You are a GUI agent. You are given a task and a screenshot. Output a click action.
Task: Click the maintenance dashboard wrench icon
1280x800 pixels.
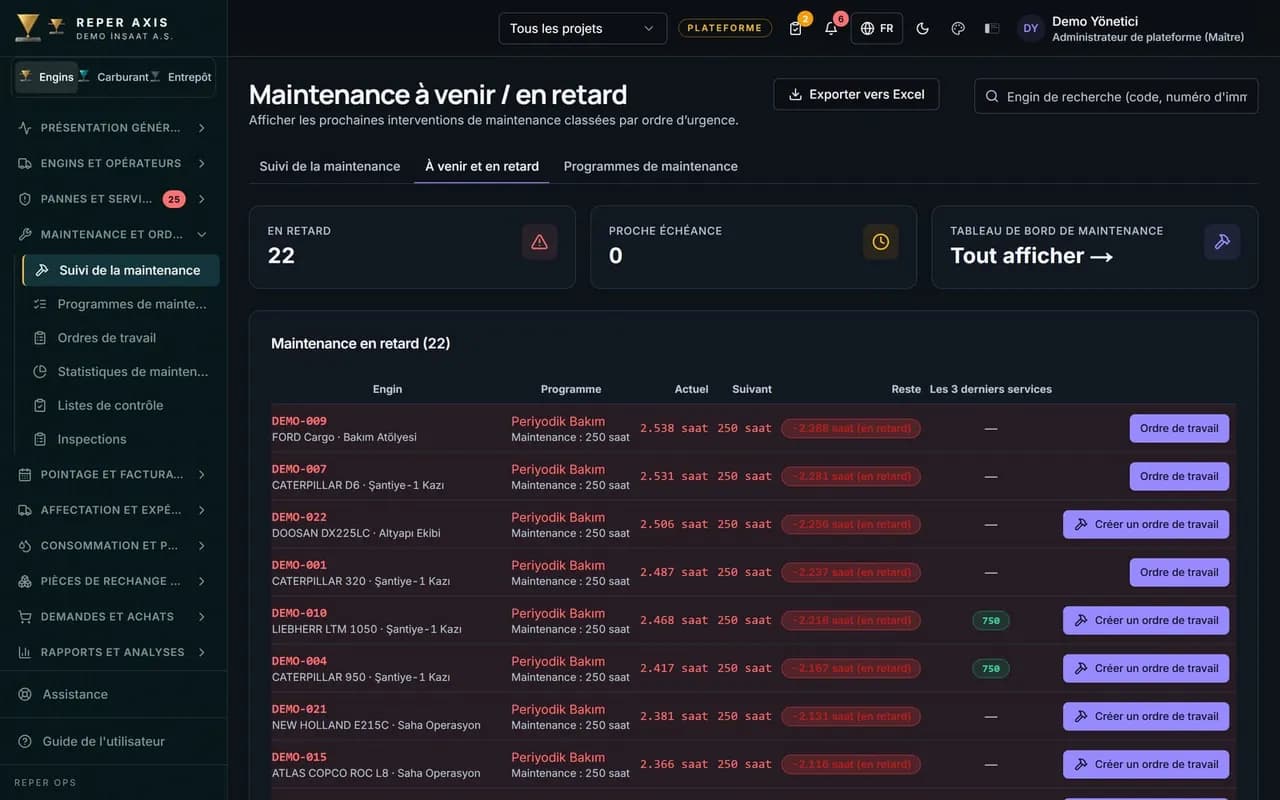(x=1222, y=242)
